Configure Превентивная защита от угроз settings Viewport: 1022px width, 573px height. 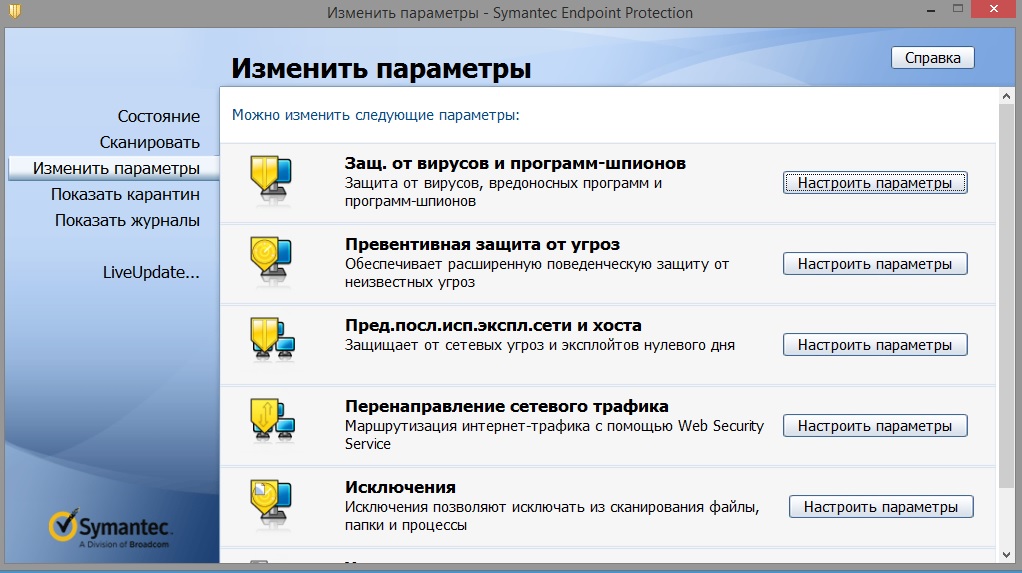875,264
